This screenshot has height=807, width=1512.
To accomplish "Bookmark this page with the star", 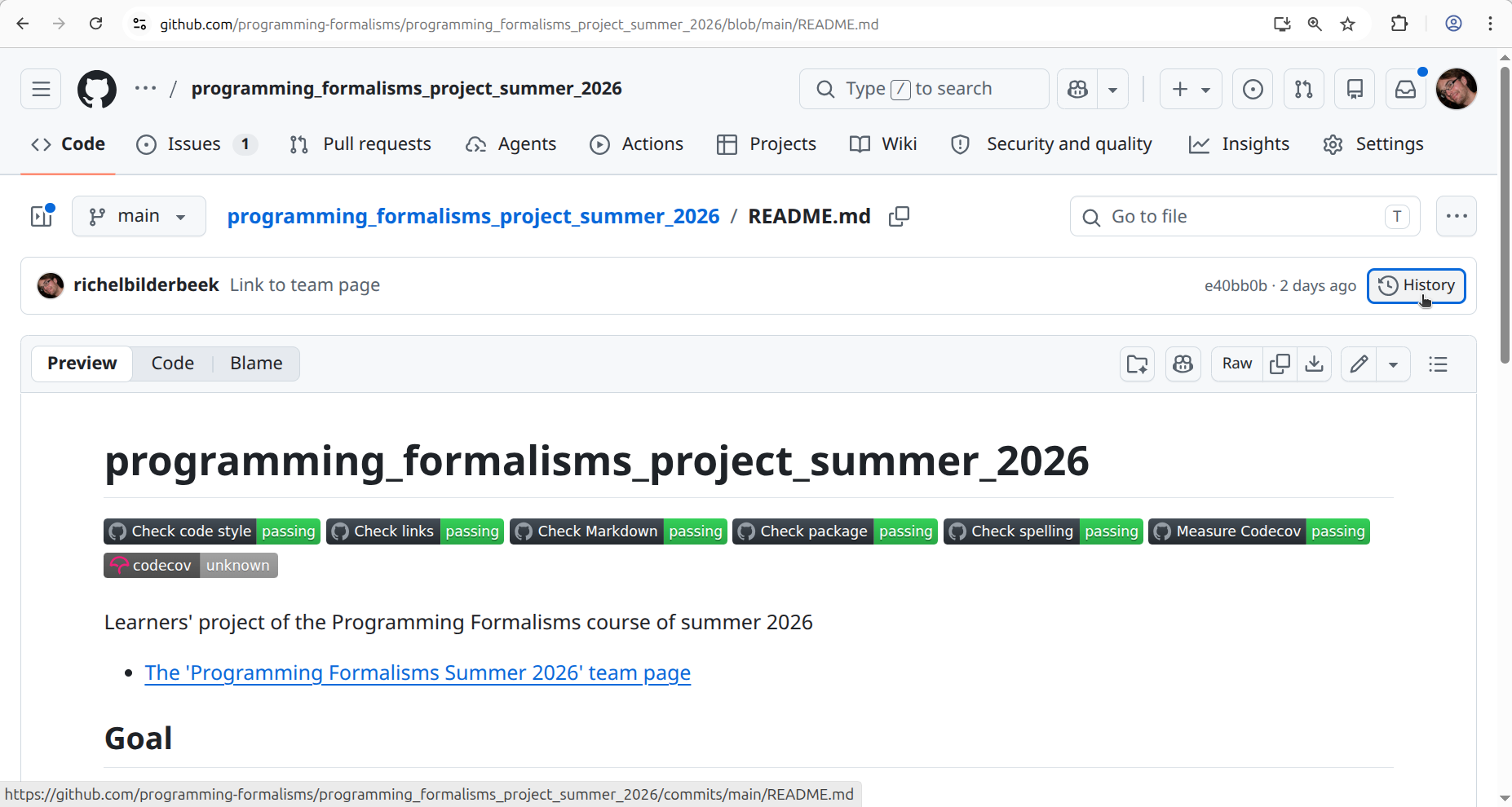I will click(x=1348, y=24).
